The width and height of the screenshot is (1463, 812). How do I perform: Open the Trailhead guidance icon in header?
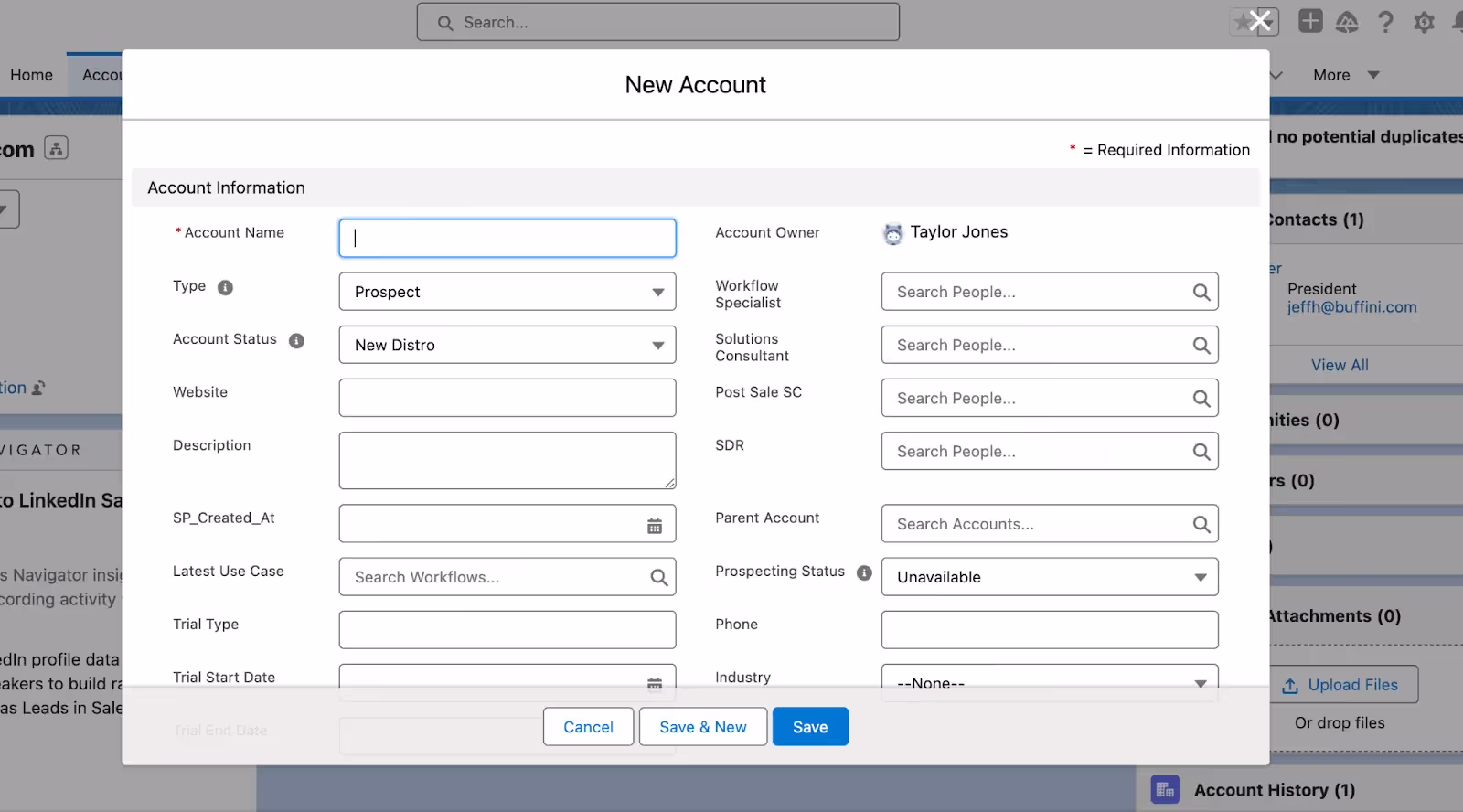[x=1347, y=22]
